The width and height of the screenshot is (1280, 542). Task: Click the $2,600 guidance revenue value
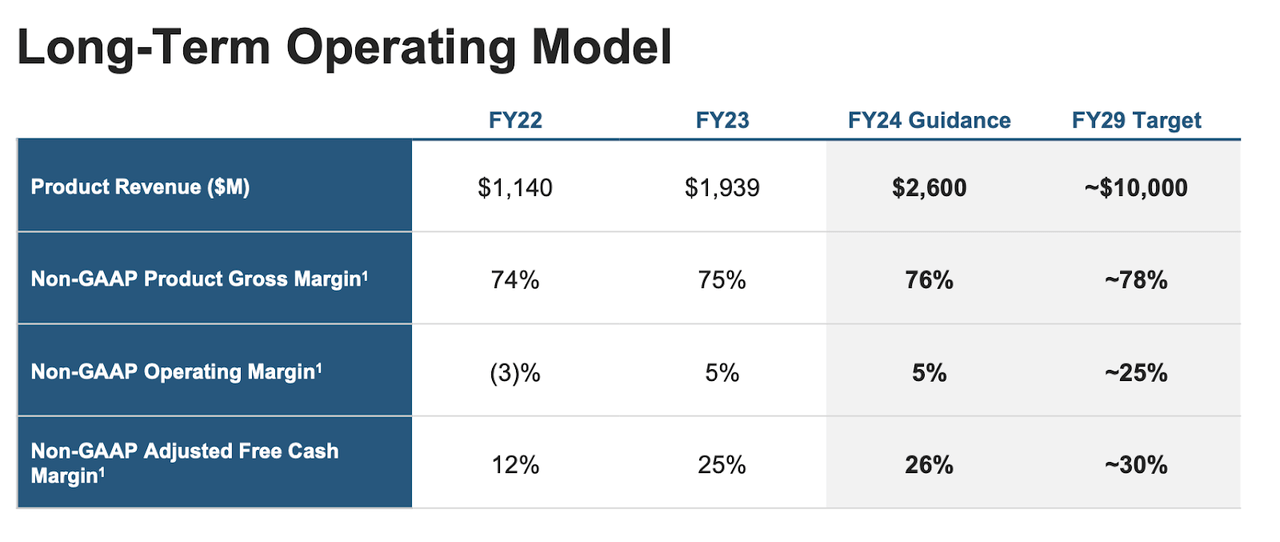tap(929, 187)
